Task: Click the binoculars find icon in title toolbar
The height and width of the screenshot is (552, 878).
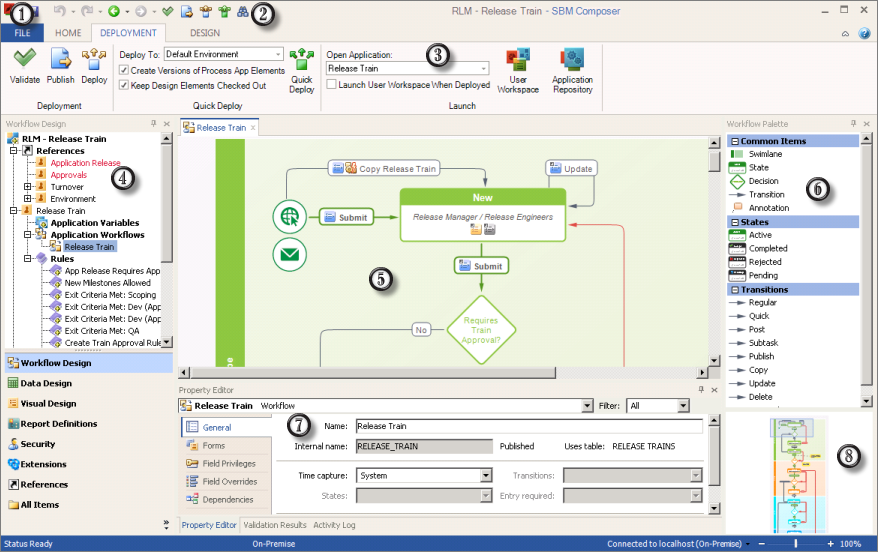Action: [242, 11]
